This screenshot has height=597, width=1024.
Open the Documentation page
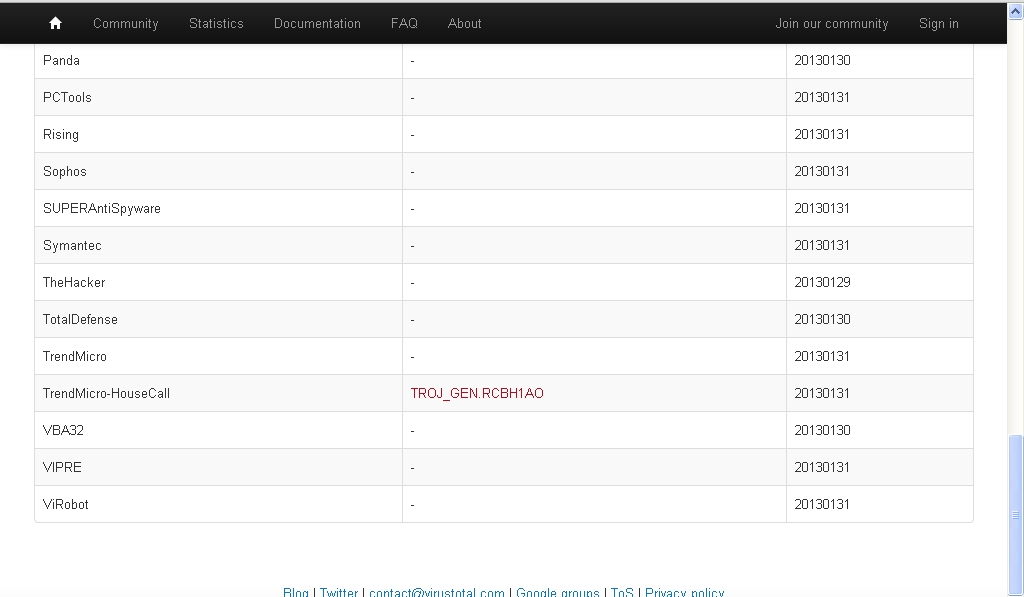tap(317, 24)
